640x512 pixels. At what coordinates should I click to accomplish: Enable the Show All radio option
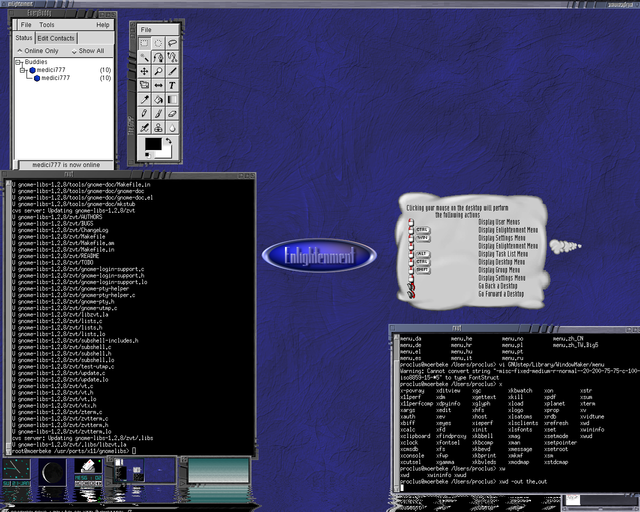point(74,50)
